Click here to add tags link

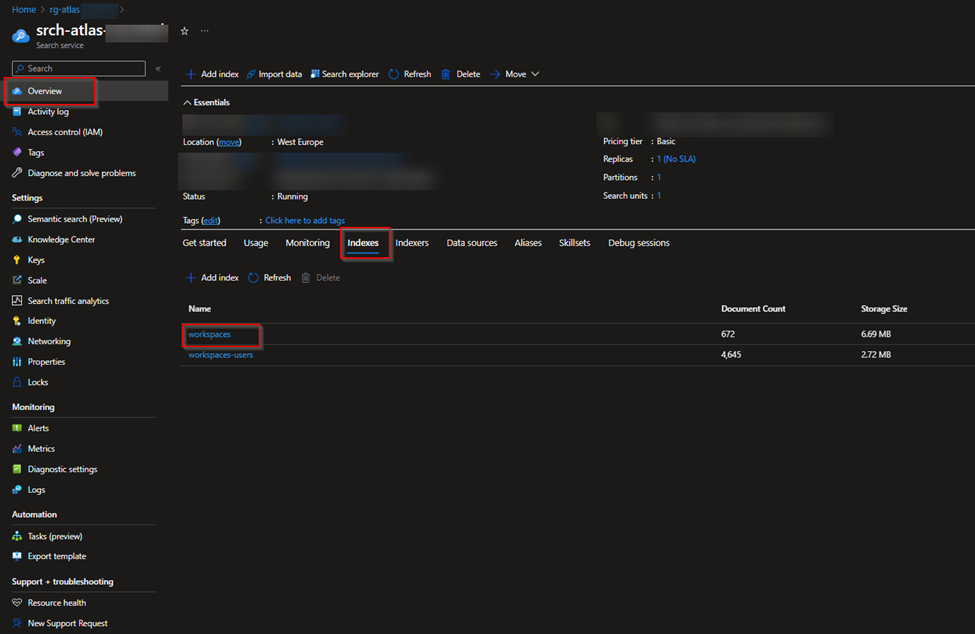click(305, 220)
